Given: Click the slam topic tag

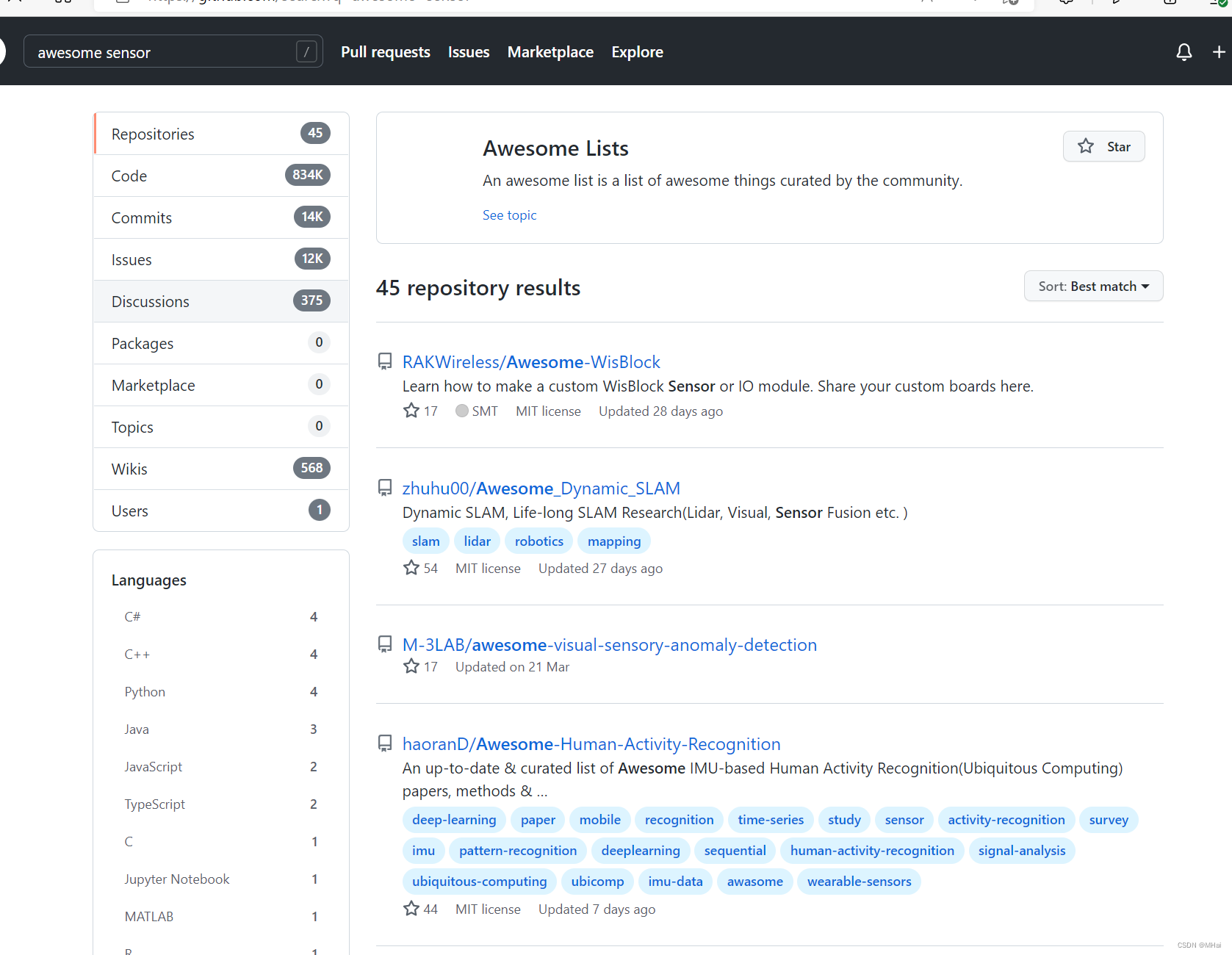Looking at the screenshot, I should 426,541.
